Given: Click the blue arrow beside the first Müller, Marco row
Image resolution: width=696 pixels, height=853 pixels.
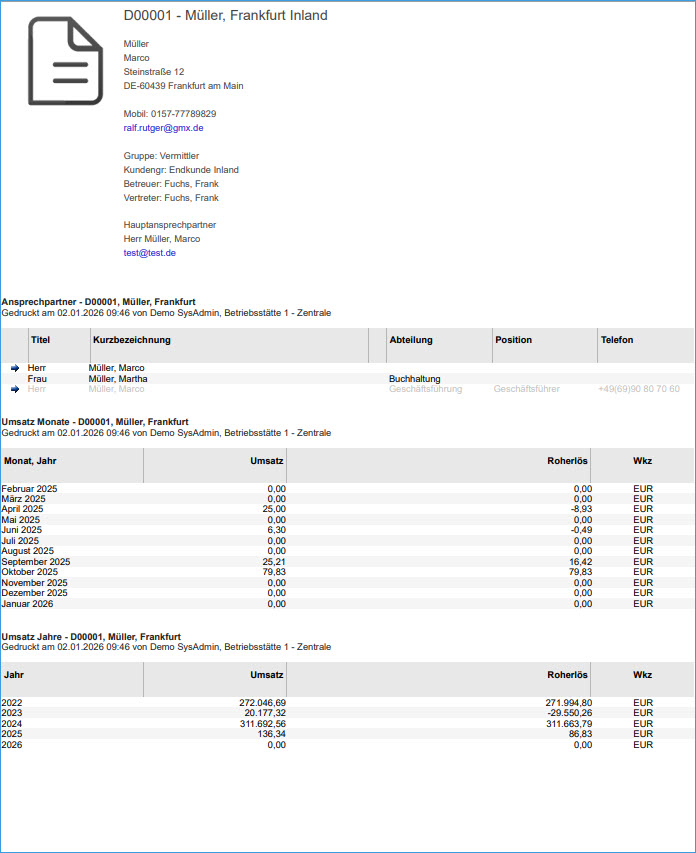Looking at the screenshot, I should 15,368.
